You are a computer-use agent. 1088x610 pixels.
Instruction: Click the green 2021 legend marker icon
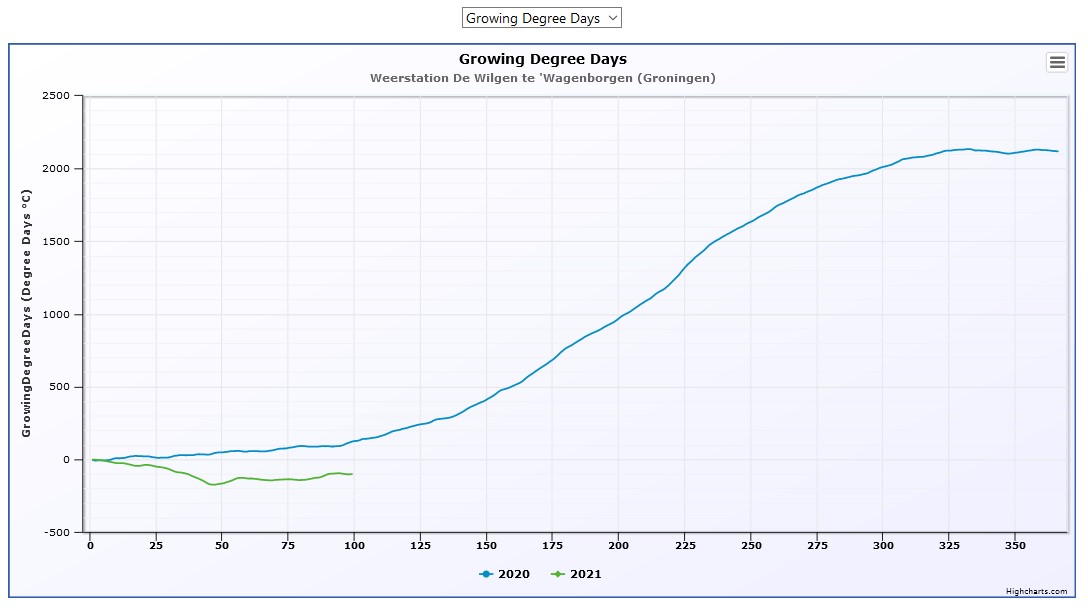[x=557, y=574]
